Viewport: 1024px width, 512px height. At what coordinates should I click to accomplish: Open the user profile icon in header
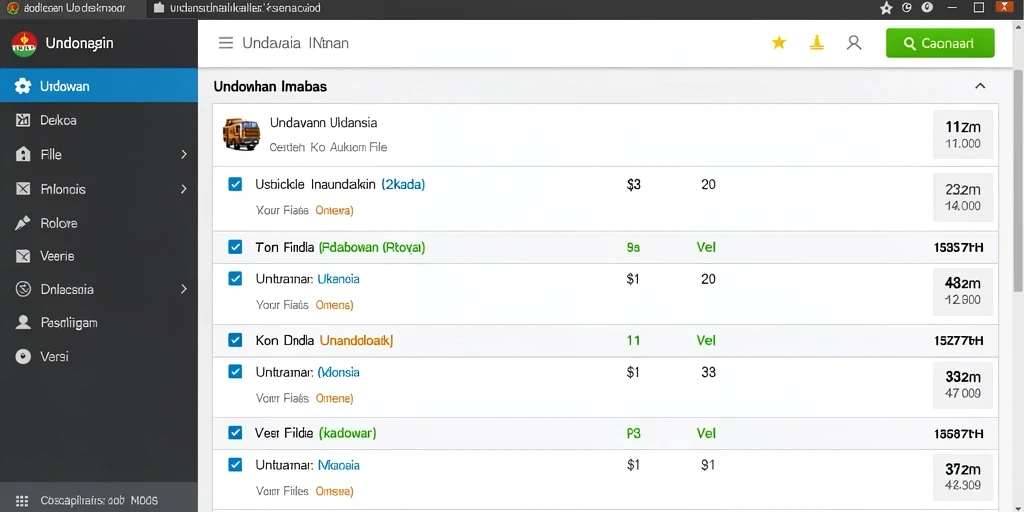coord(854,43)
